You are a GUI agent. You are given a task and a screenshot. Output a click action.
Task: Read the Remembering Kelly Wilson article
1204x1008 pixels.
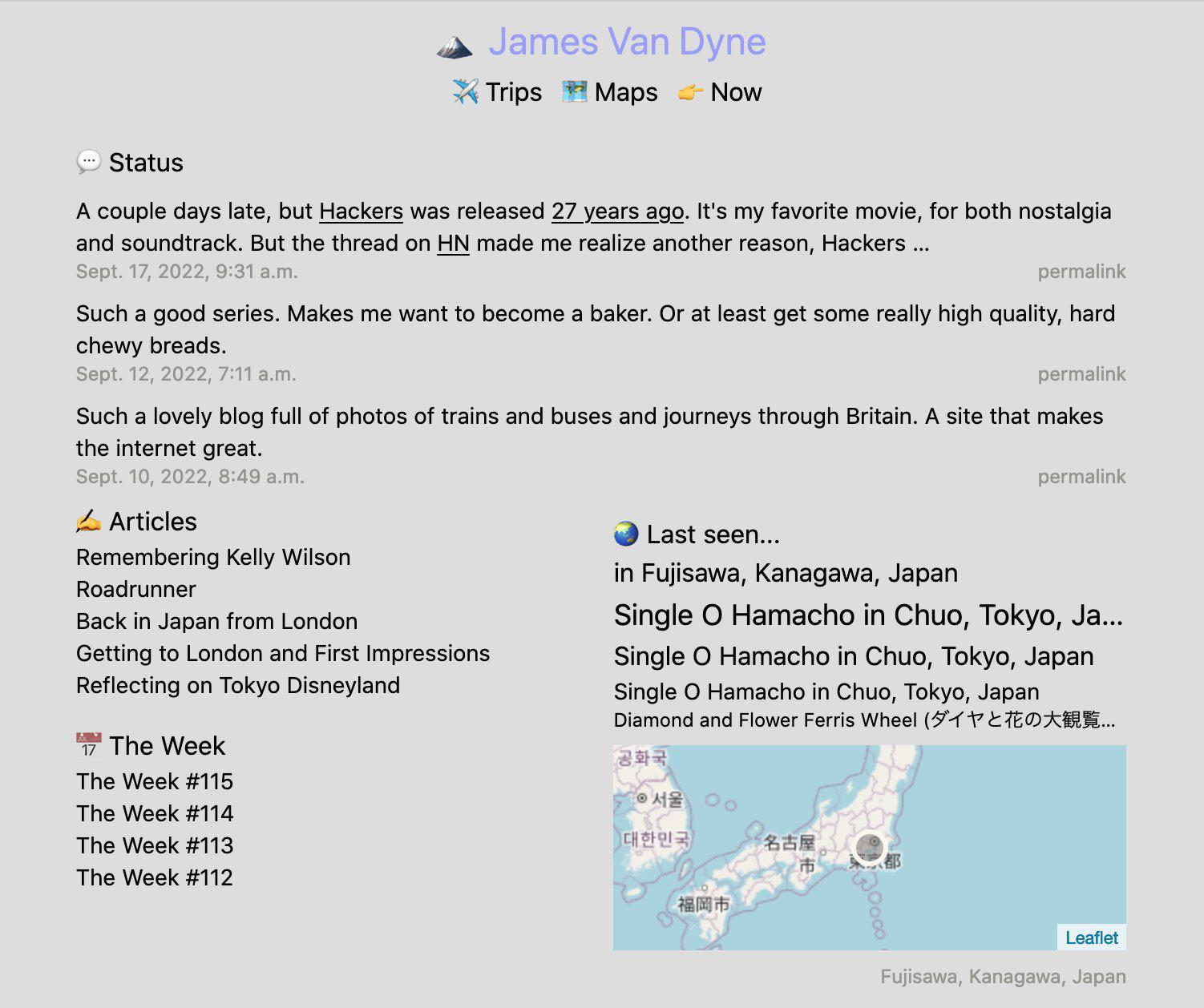tap(213, 557)
